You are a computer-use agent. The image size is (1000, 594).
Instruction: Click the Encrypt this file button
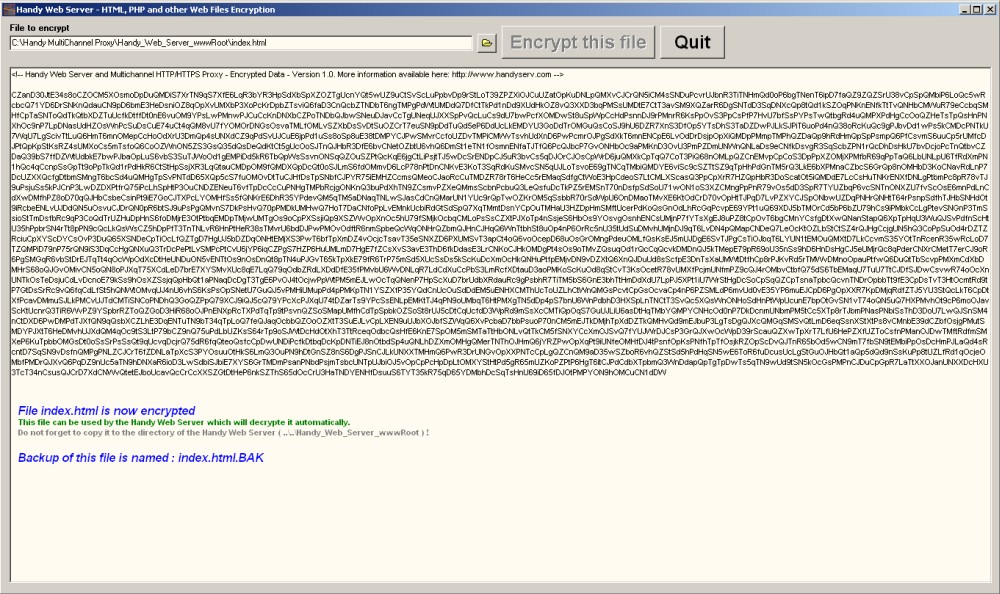578,42
